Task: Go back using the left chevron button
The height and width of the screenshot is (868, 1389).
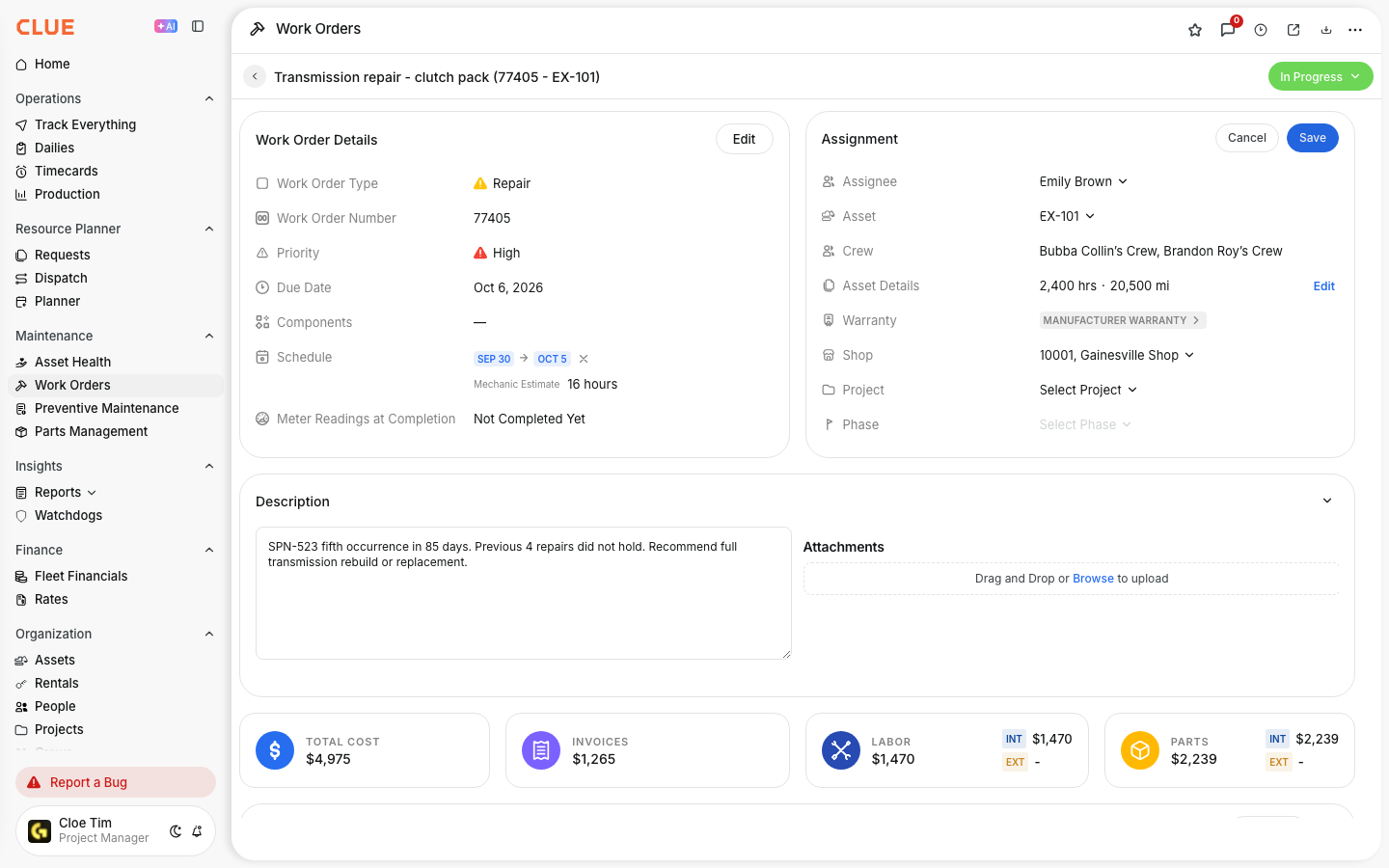Action: pyautogui.click(x=255, y=76)
